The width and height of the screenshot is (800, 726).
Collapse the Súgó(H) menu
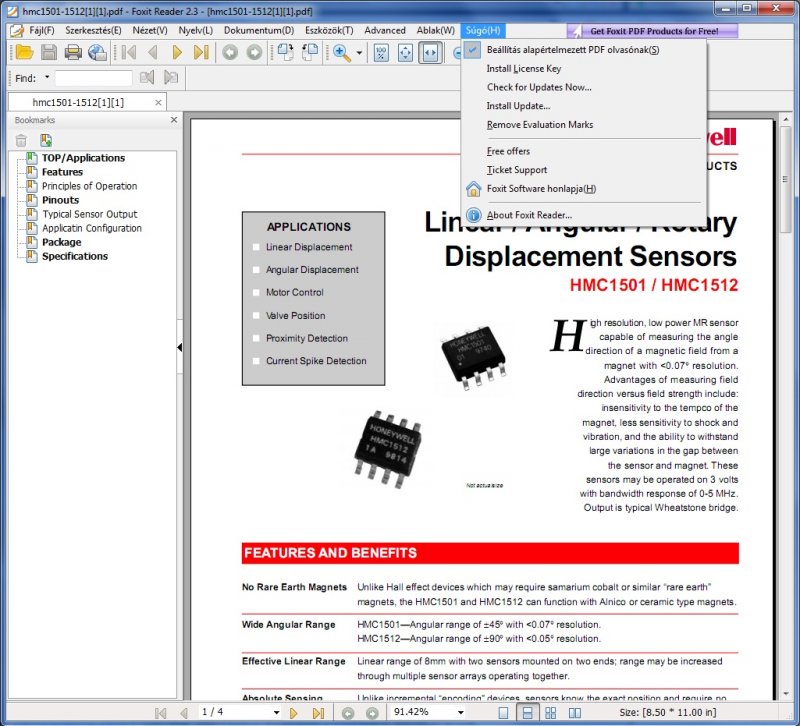(x=483, y=31)
